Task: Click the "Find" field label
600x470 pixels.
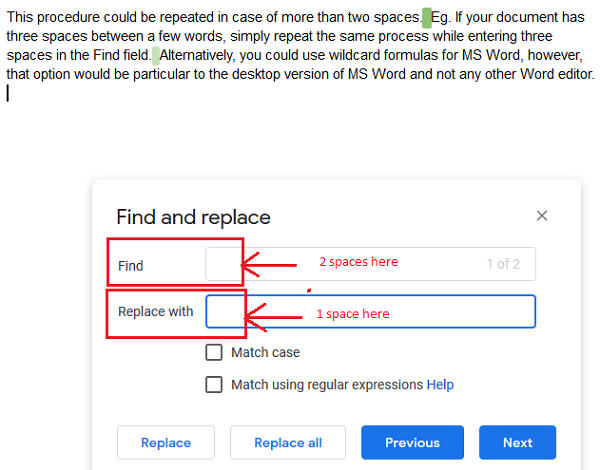Action: tap(131, 266)
